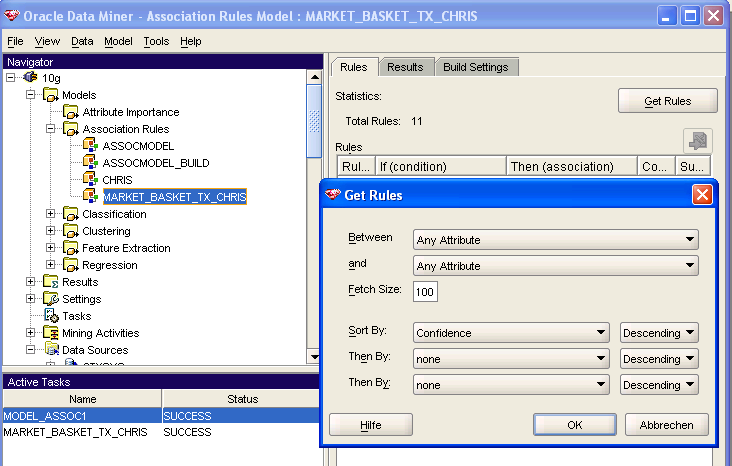Viewport: 732px width, 466px height.
Task: Click the Regression folder icon
Action: 70,265
